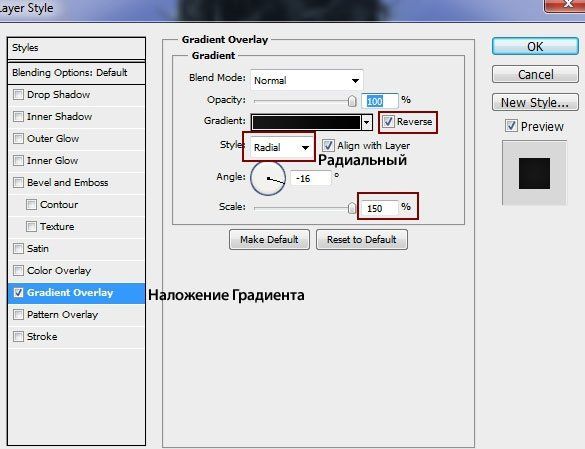Click the Angle value field
The image size is (585, 449).
click(310, 178)
